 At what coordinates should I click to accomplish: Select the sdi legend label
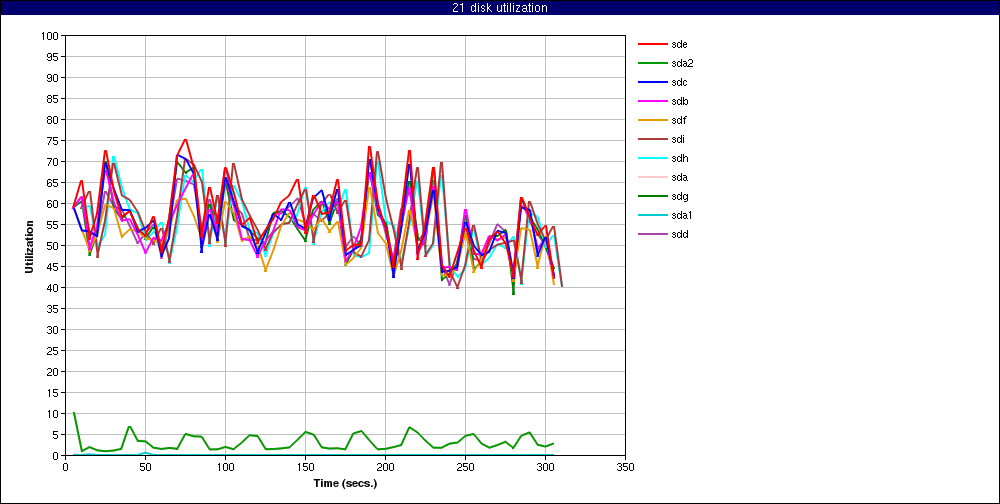coord(678,139)
